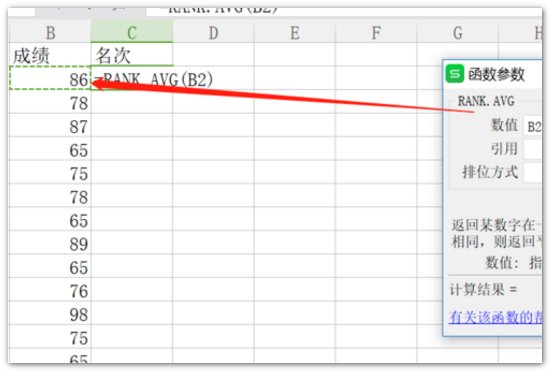Select the 75 cell directly below 98
Screen dimensions: 551x372
(50, 337)
